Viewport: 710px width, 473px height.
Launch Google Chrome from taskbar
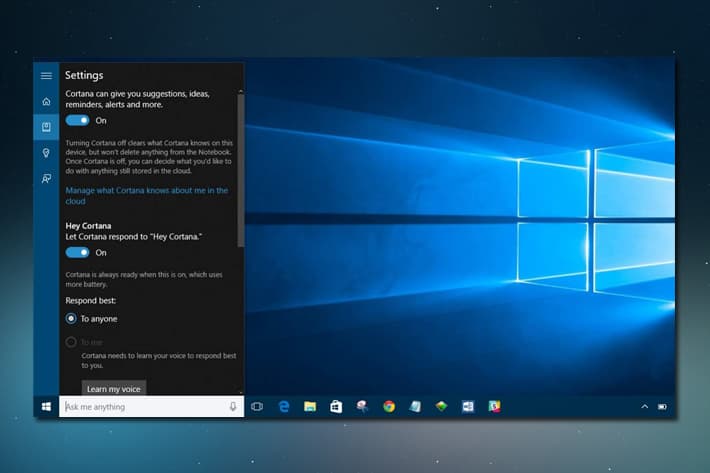389,406
